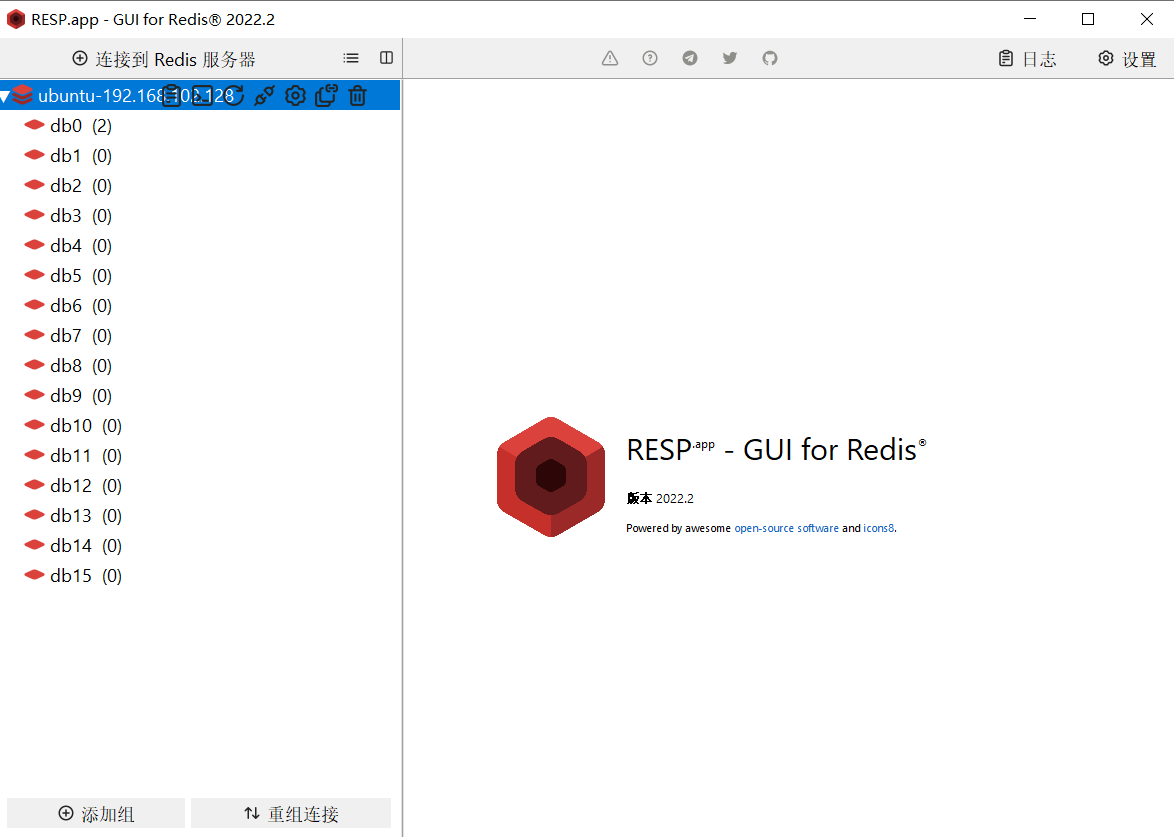Open the Twitter icon link

click(x=730, y=58)
